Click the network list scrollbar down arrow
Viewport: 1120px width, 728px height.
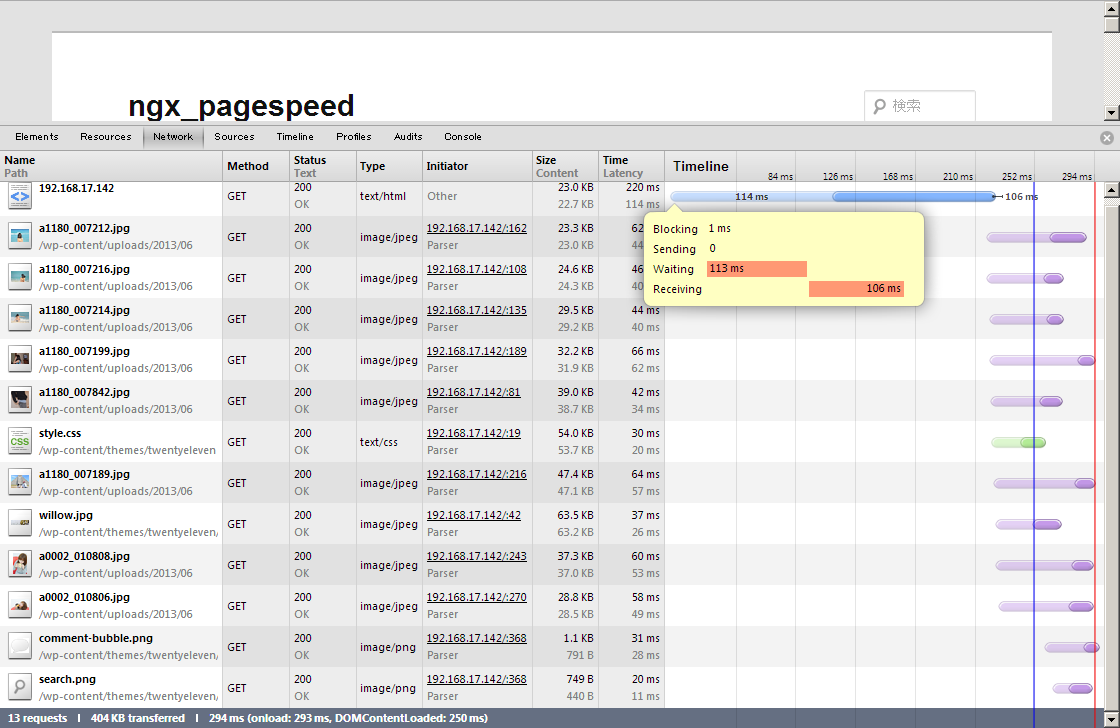click(1111, 719)
